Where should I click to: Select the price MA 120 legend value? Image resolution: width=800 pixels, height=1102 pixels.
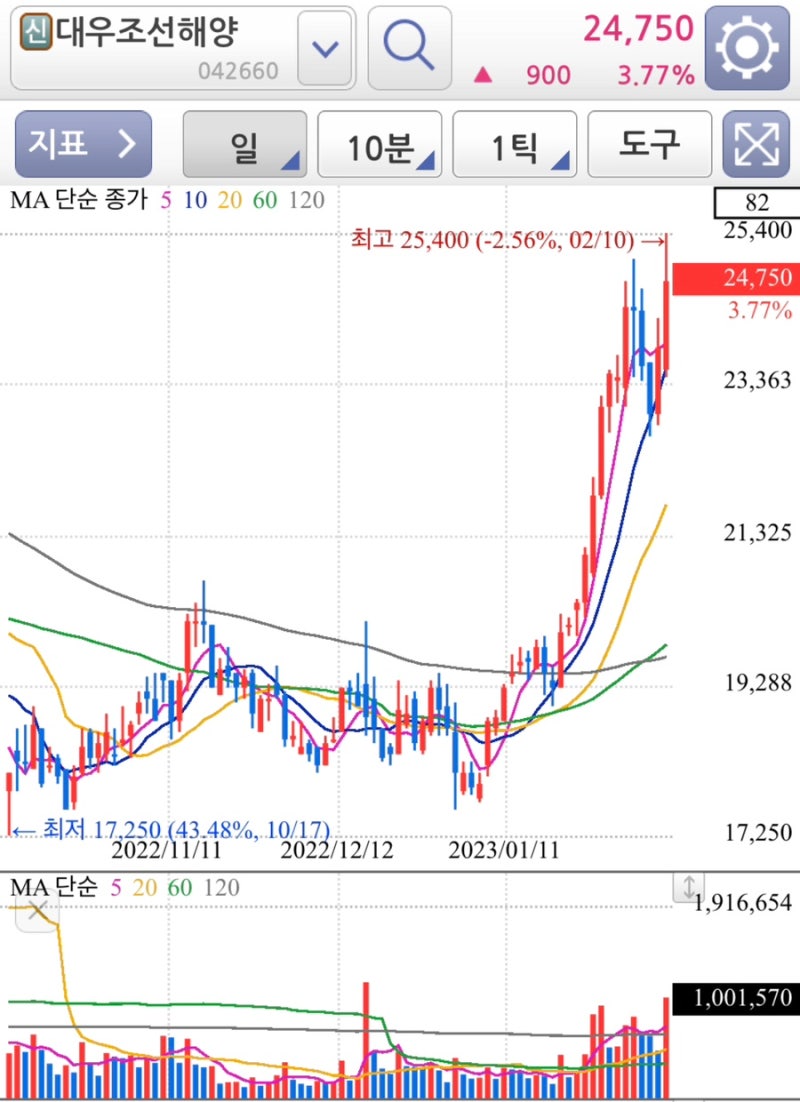coord(307,200)
